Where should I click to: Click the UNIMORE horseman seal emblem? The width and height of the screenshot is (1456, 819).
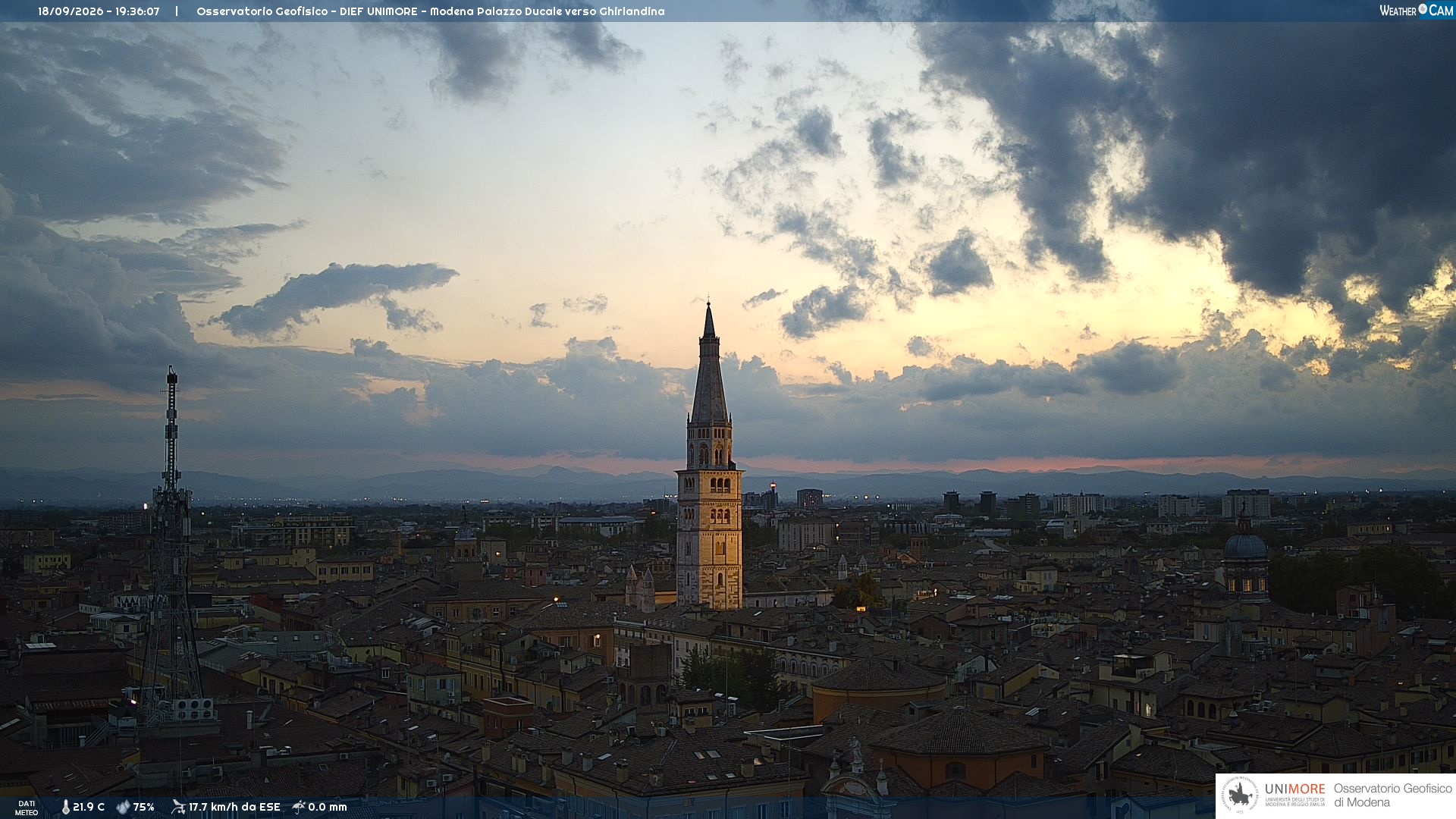pyautogui.click(x=1240, y=795)
